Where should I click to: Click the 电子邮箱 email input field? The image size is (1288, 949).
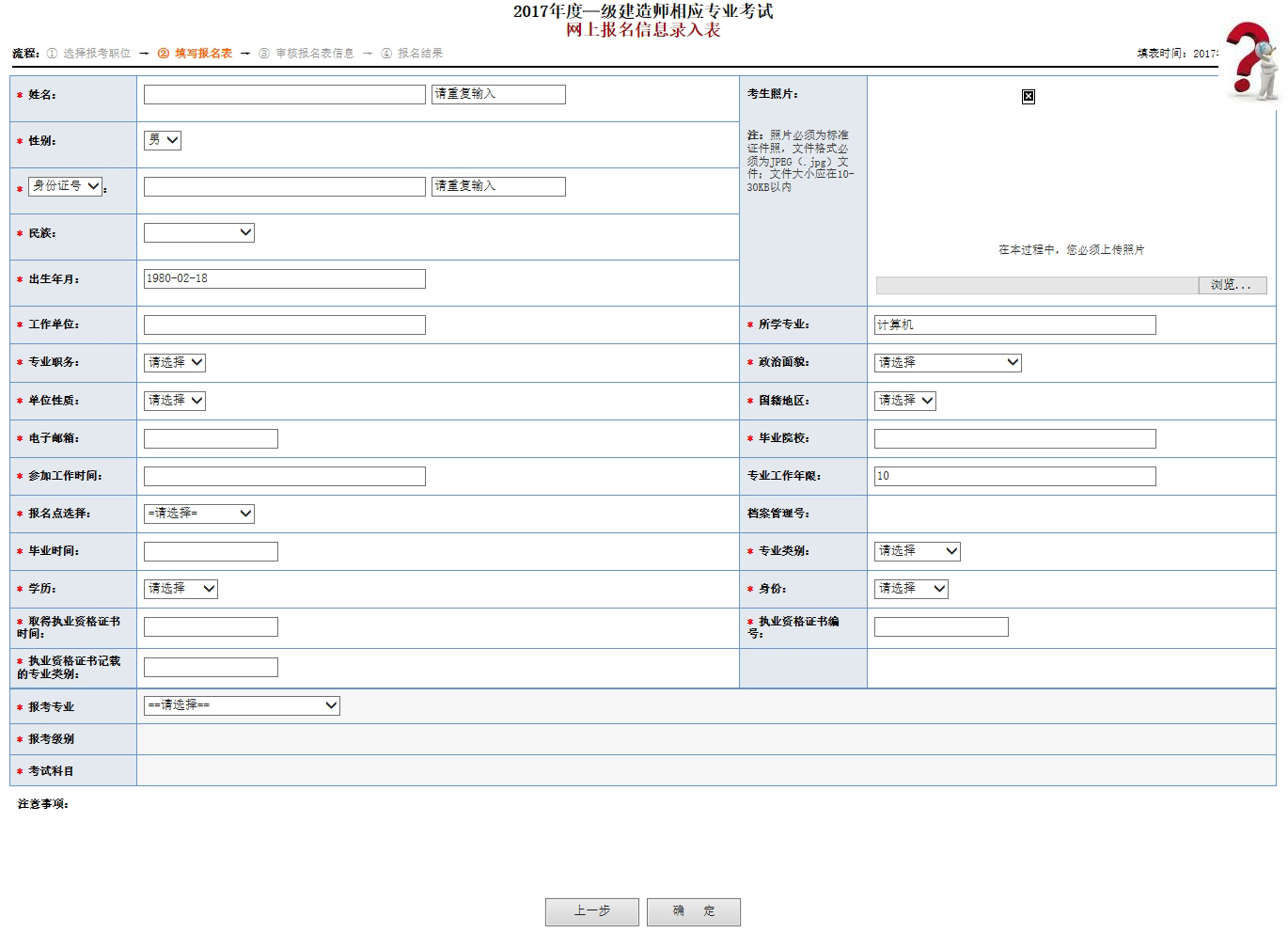point(210,438)
